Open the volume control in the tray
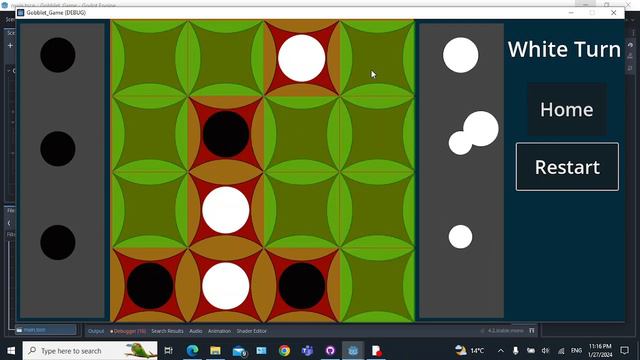 546,351
